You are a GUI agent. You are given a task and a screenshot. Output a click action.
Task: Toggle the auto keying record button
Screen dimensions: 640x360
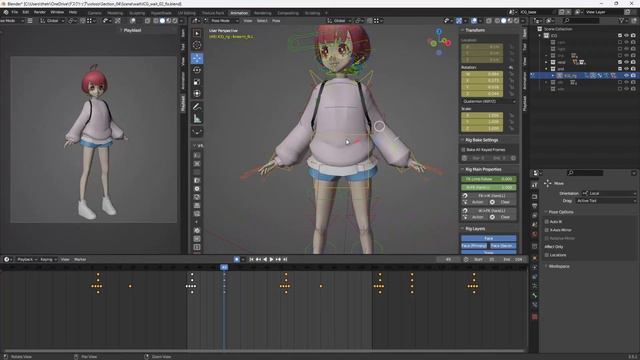coord(237,260)
